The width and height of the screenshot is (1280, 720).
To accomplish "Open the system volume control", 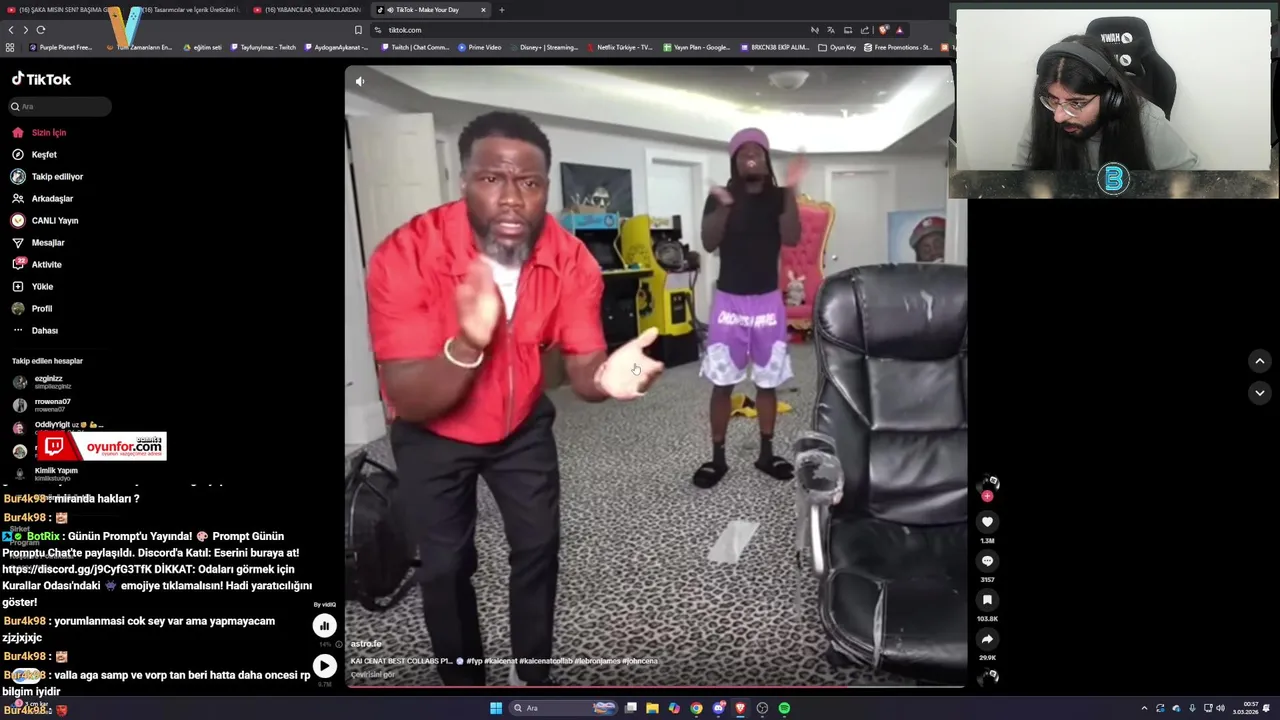I will tap(1220, 708).
